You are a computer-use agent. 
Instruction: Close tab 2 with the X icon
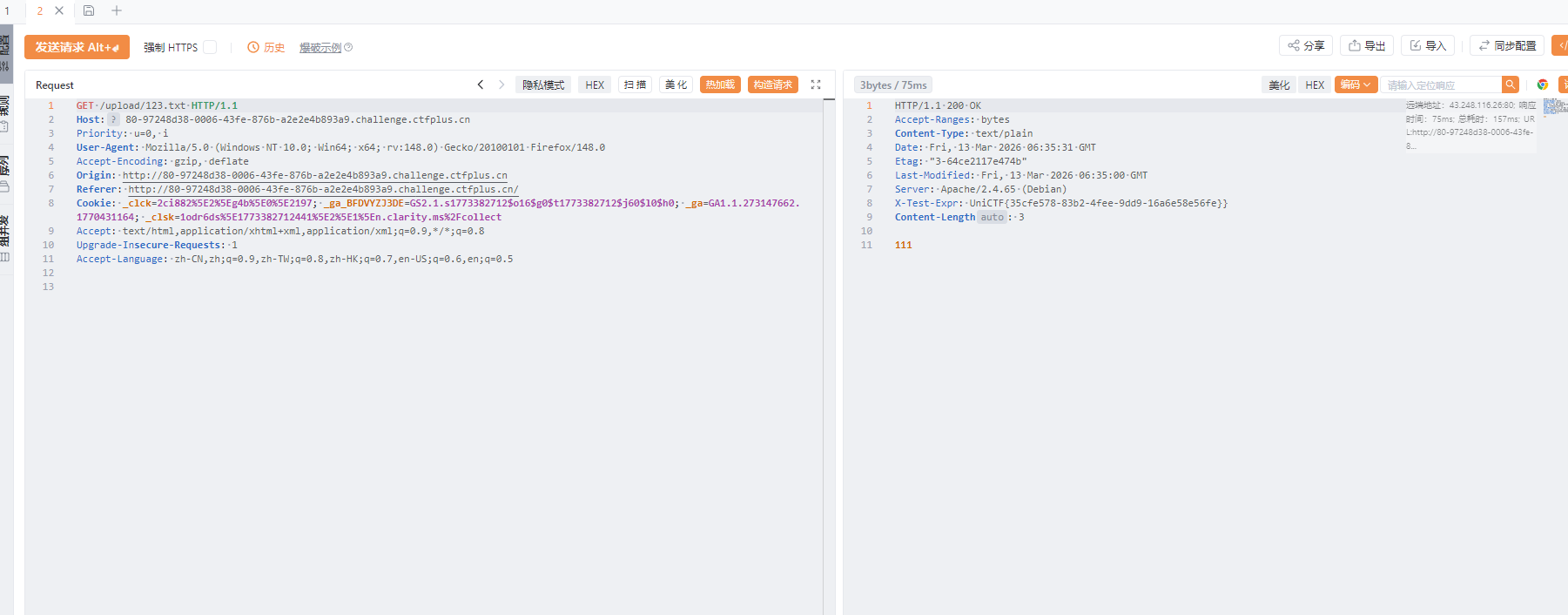(59, 10)
